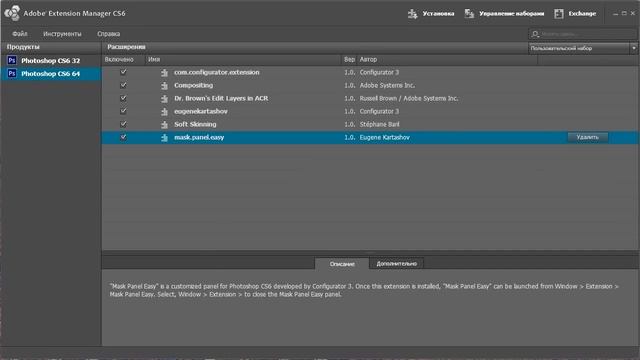Maximize the Extension Manager window
Screen dimensions: 640x360
[x=624, y=13]
